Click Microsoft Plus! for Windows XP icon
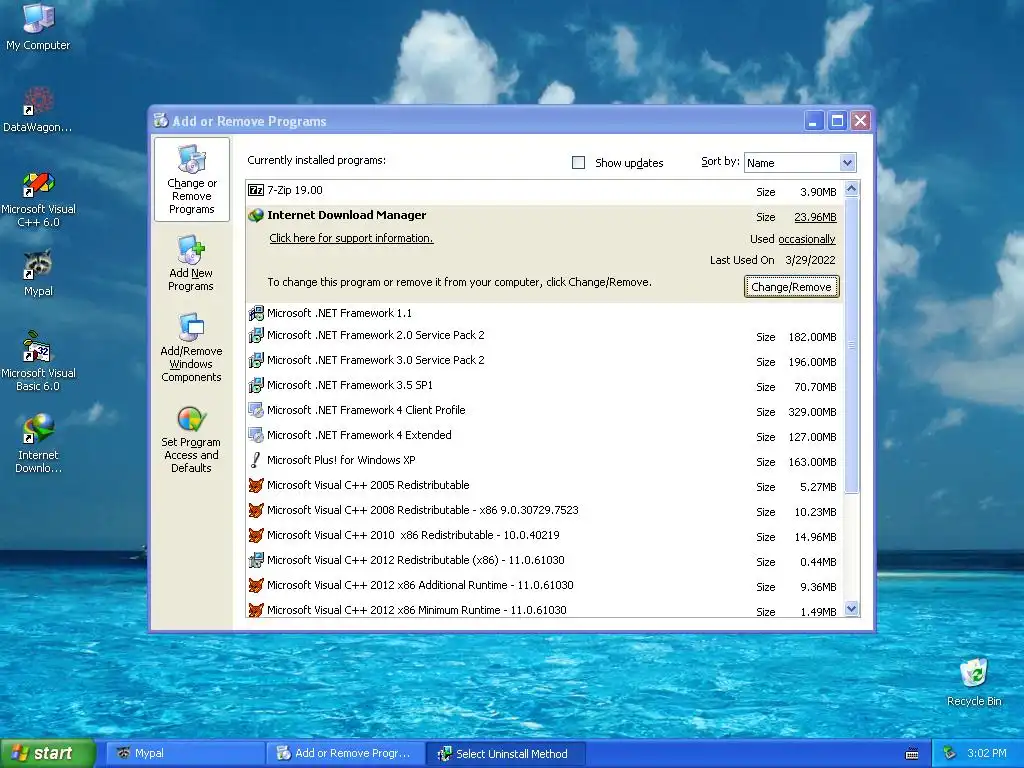Viewport: 1024px width, 768px height. (256, 460)
